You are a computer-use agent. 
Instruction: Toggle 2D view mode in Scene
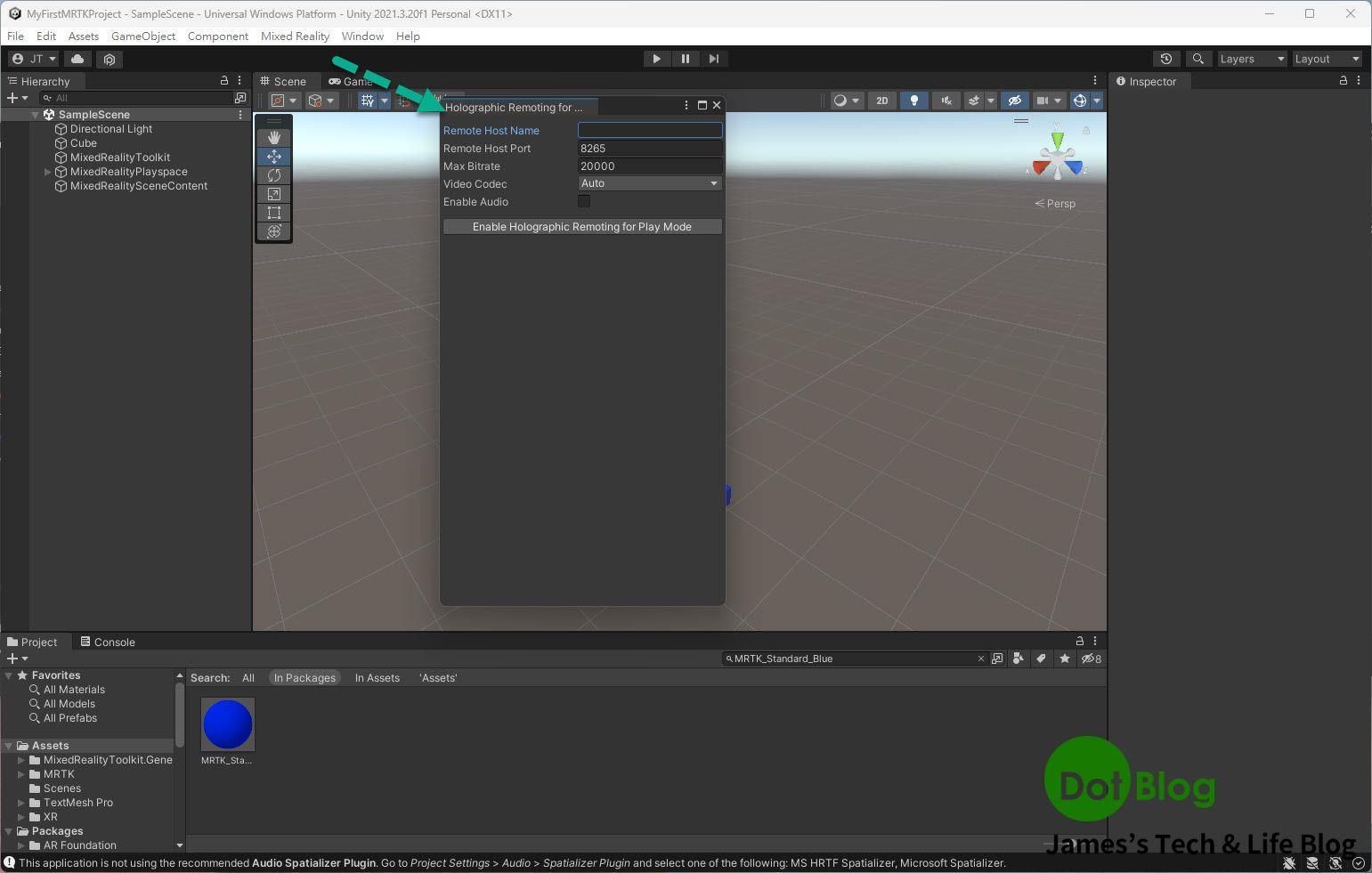click(x=881, y=101)
